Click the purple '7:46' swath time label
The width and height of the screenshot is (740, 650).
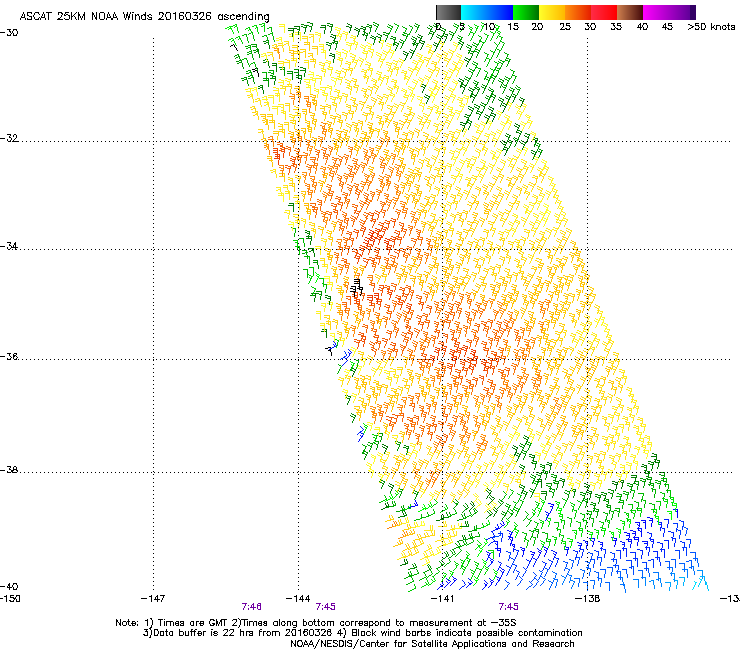(x=252, y=607)
